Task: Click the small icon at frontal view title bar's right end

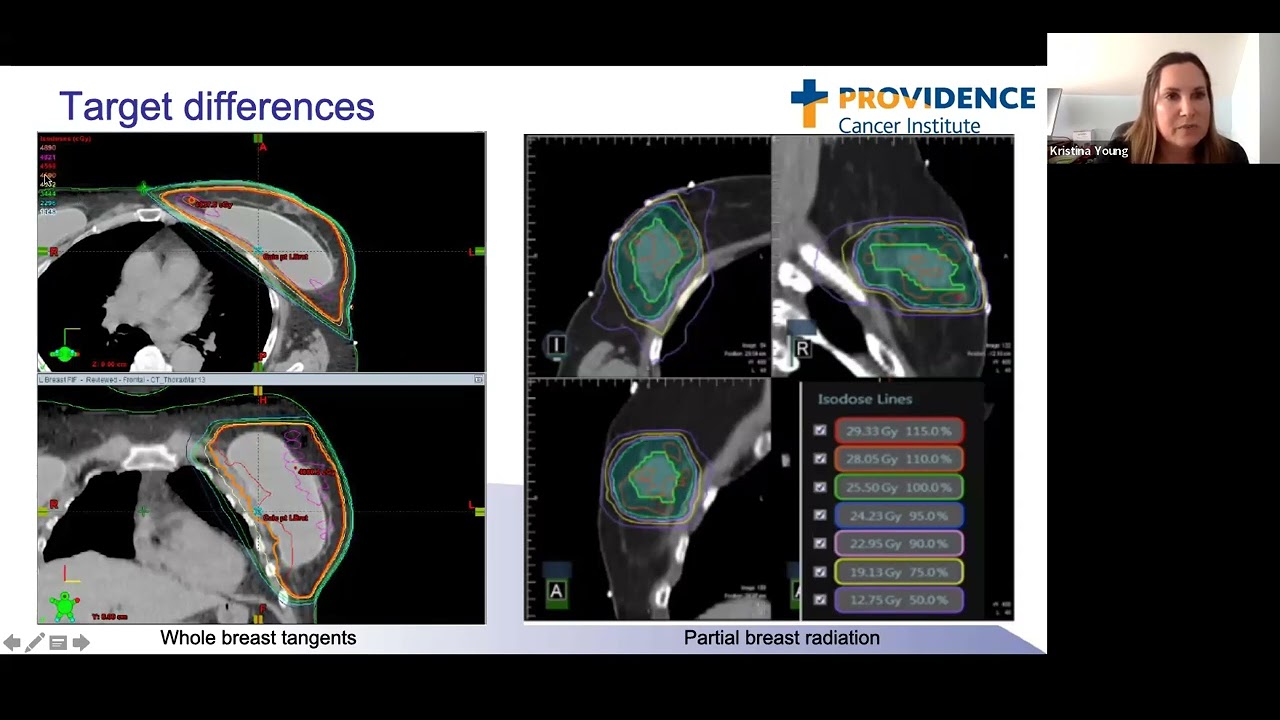Action: (x=478, y=380)
